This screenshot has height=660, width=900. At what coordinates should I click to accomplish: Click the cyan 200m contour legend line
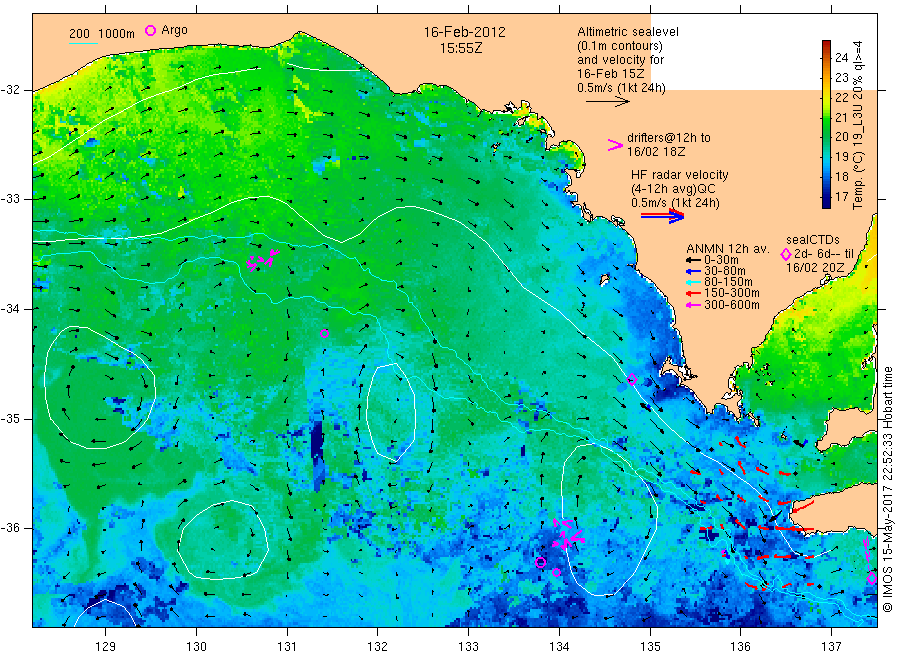coord(83,43)
